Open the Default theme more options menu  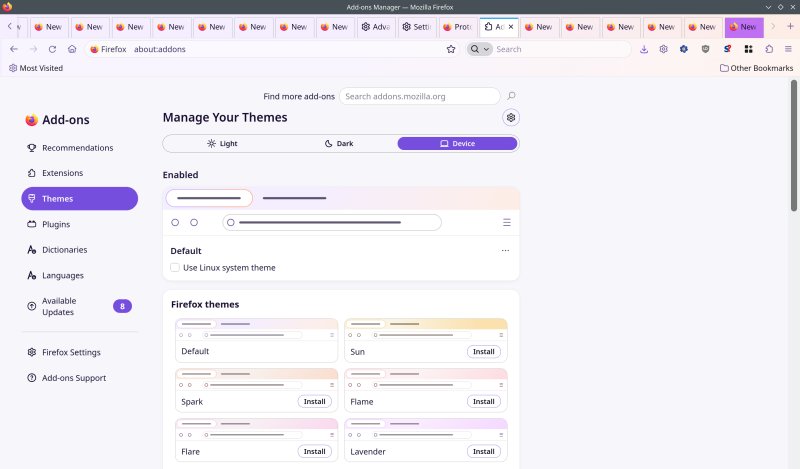point(505,251)
